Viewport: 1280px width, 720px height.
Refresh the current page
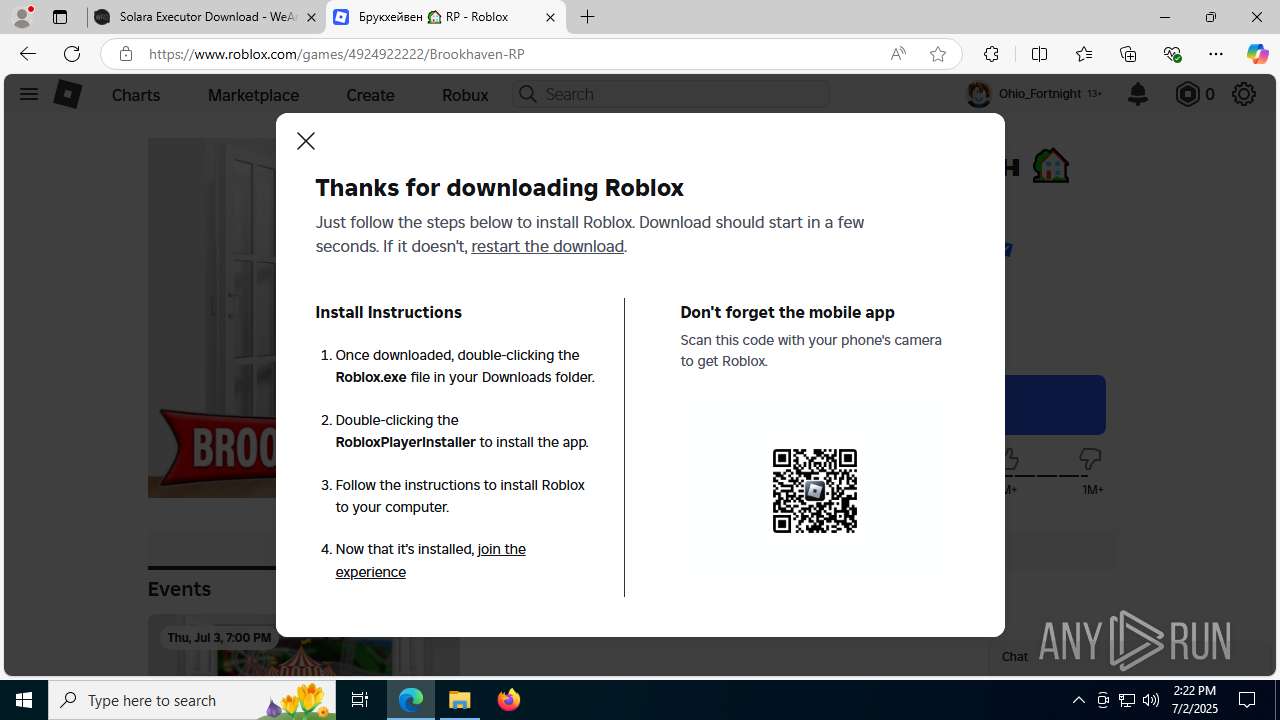pyautogui.click(x=72, y=54)
